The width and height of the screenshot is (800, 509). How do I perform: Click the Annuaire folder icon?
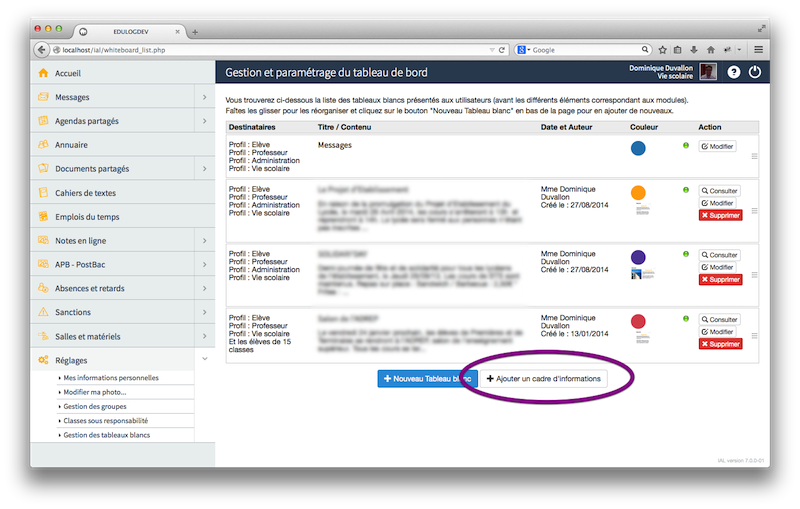43,145
